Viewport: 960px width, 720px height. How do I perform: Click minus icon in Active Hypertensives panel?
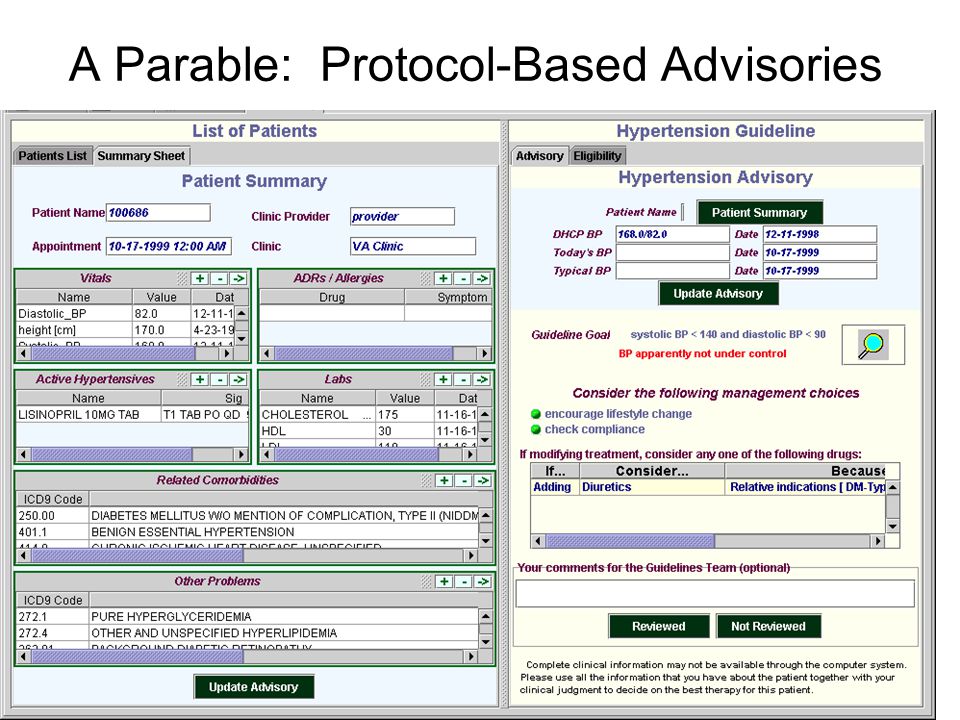tap(219, 380)
